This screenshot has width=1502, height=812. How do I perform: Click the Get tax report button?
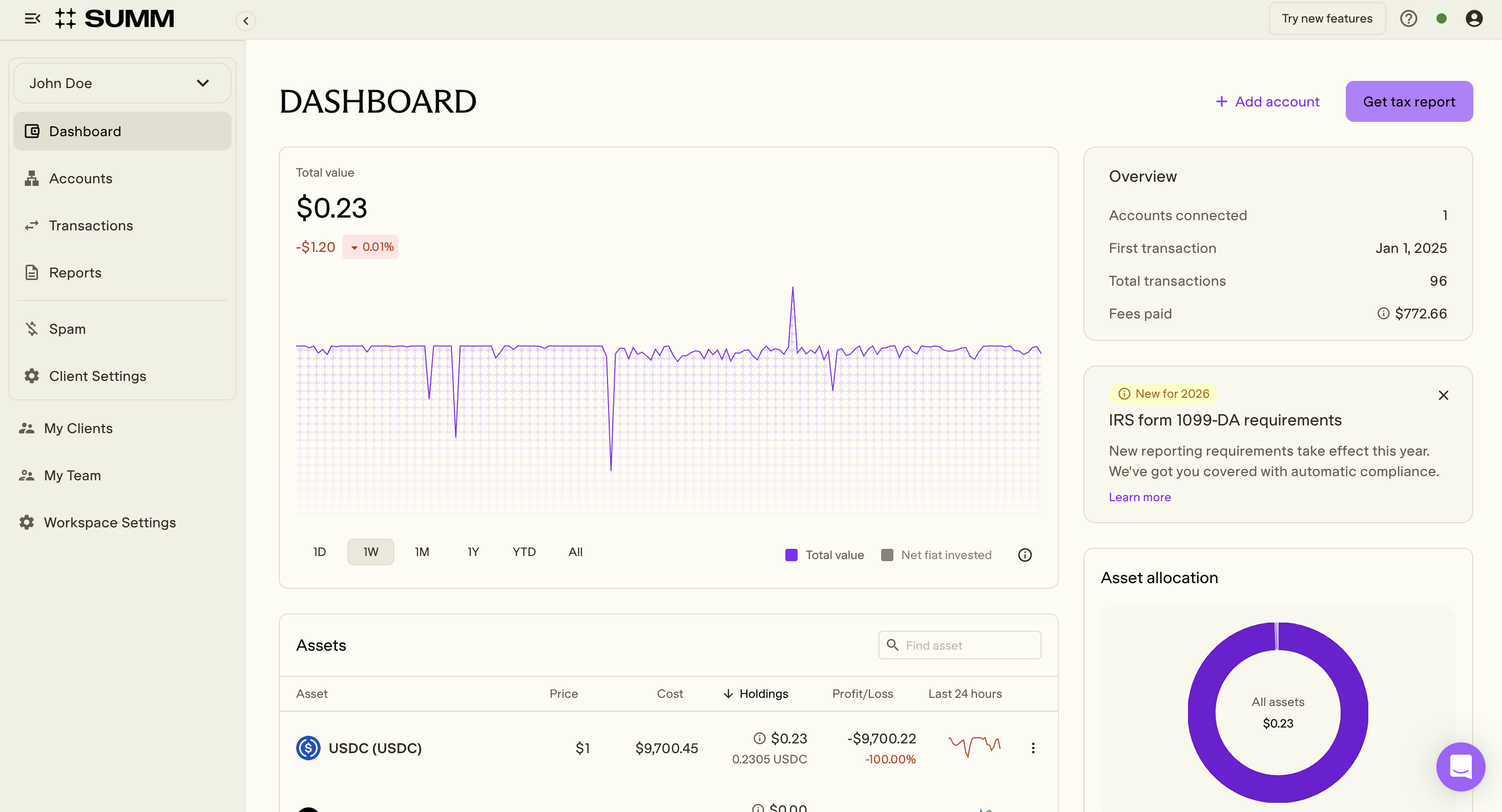(x=1408, y=101)
